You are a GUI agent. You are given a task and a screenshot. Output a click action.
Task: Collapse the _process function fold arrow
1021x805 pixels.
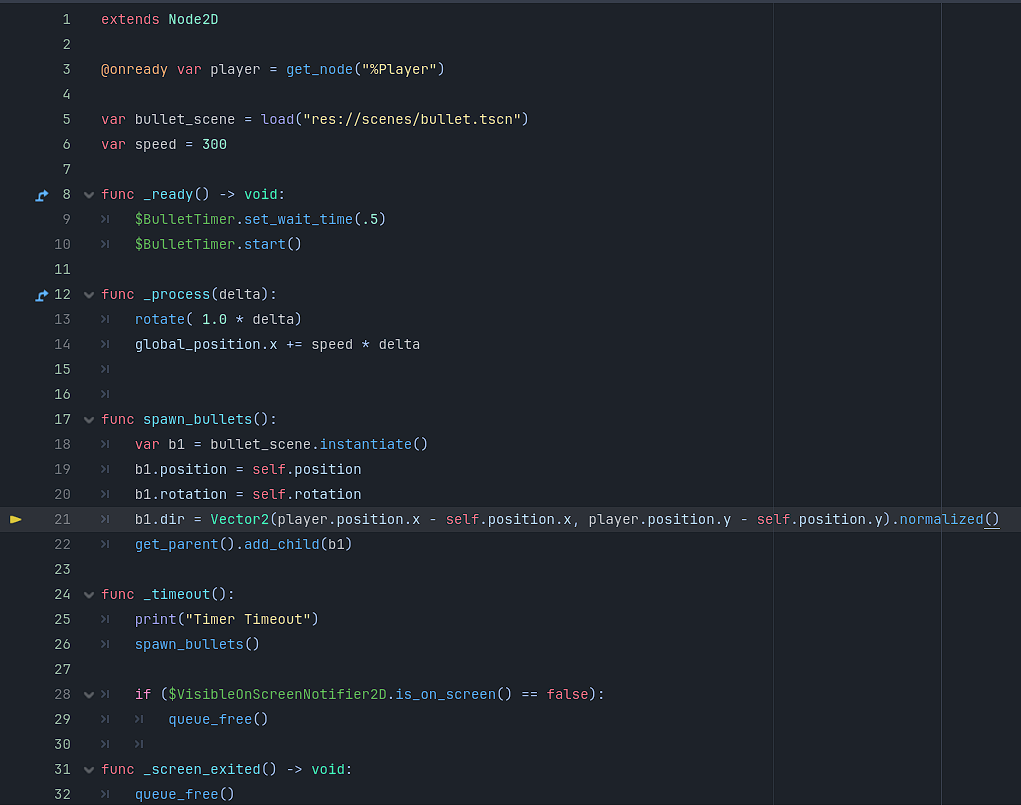click(89, 295)
